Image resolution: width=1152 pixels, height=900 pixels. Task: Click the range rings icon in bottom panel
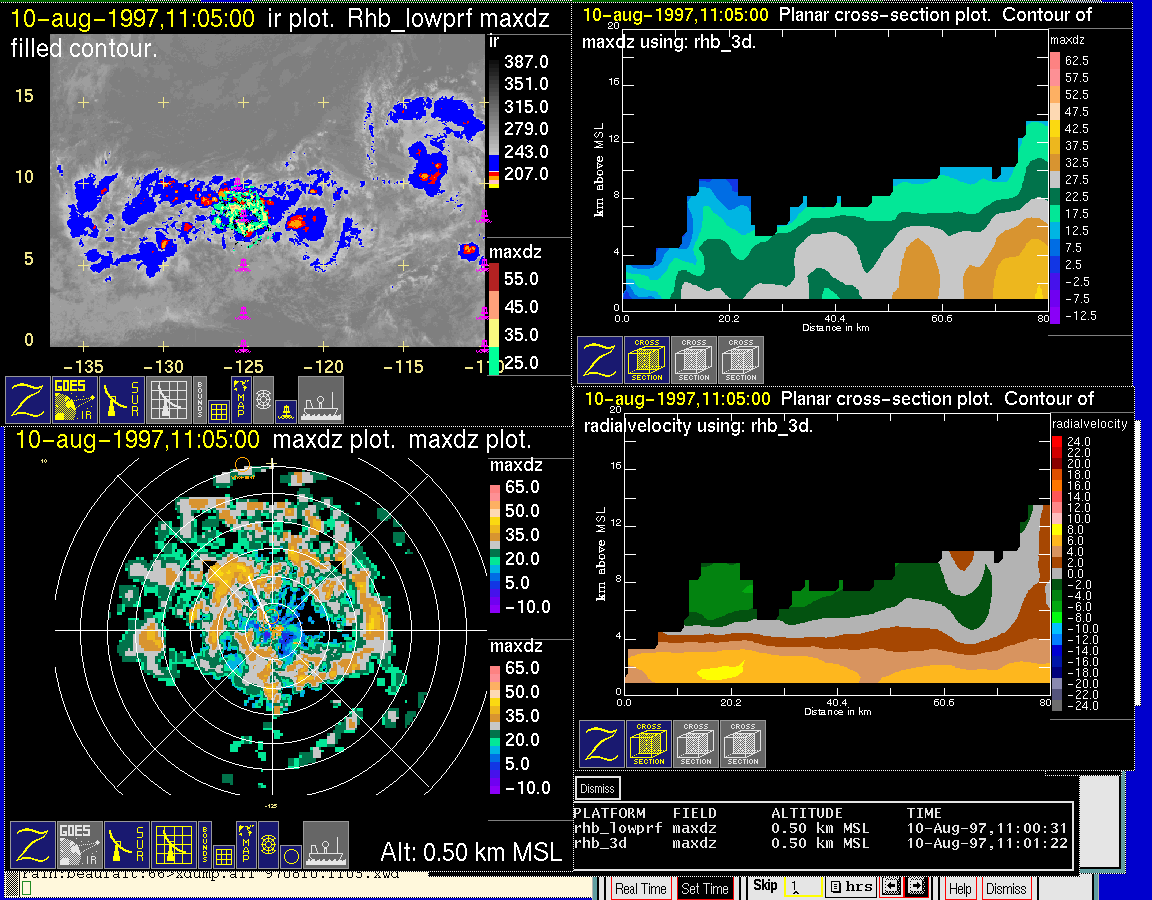click(x=269, y=845)
